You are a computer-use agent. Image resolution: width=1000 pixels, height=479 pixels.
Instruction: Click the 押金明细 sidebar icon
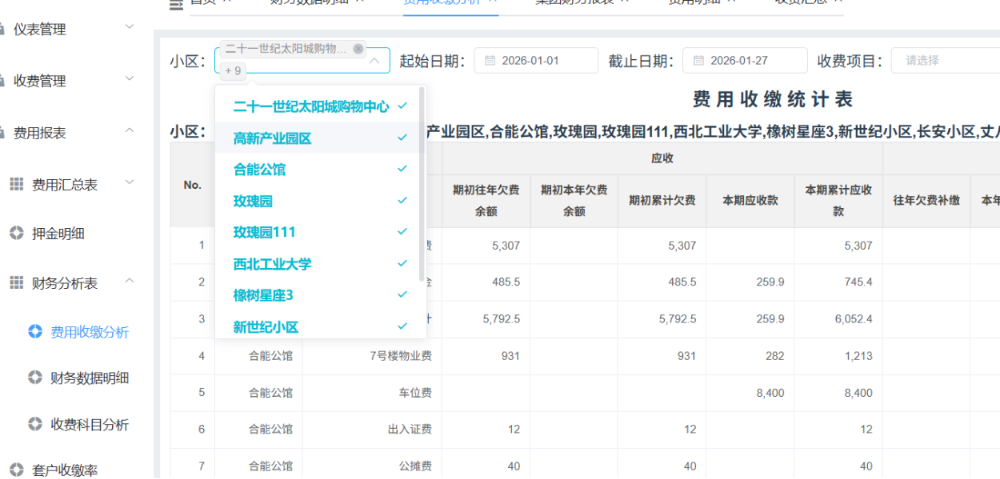[x=16, y=234]
